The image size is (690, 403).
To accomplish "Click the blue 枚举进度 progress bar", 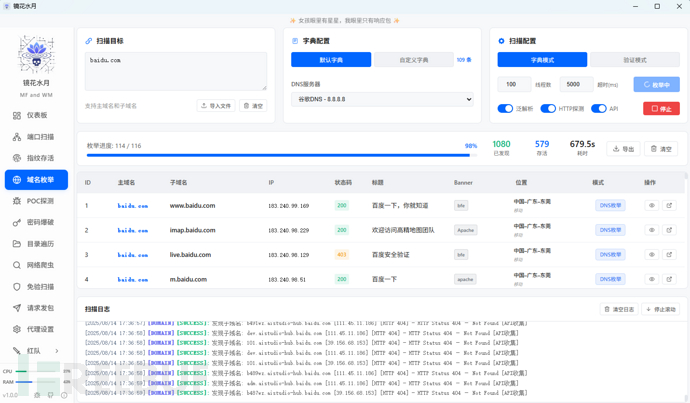I will 282,155.
